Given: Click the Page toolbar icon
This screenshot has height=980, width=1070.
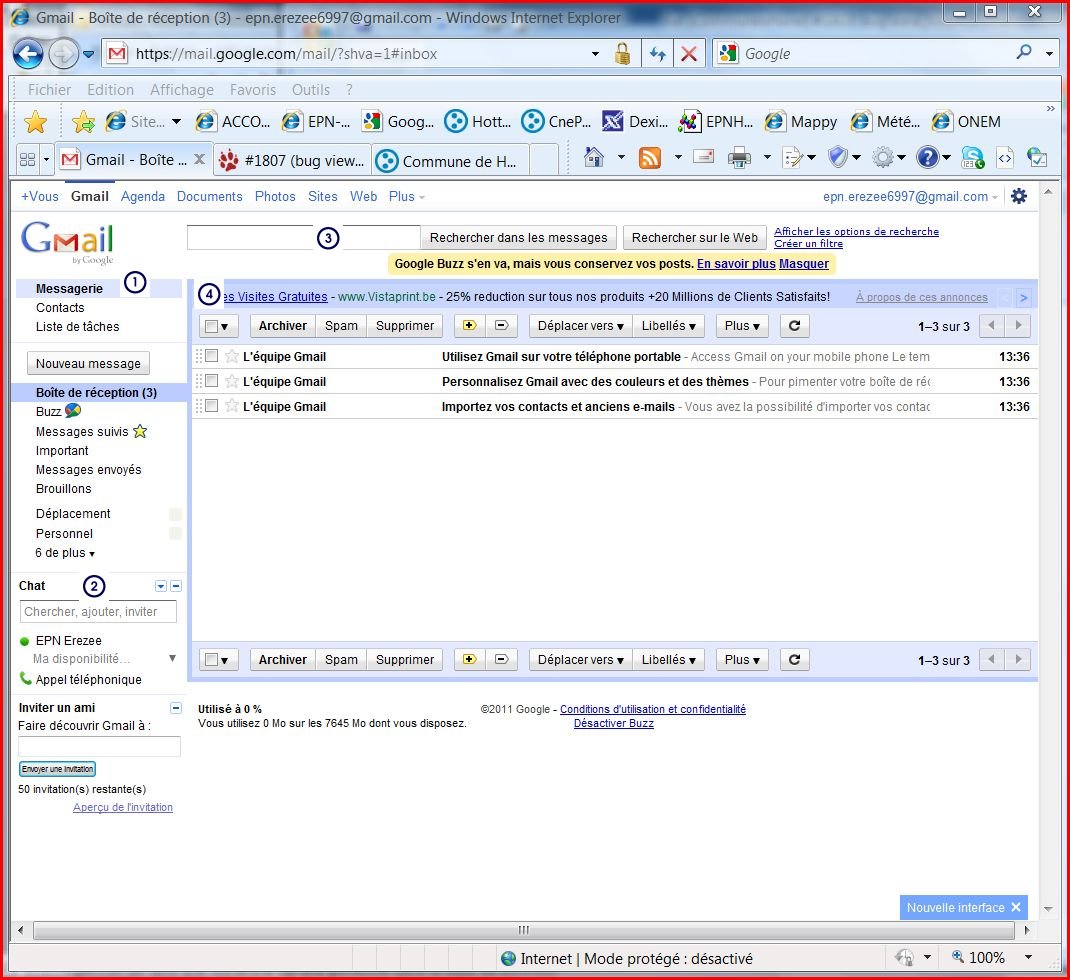Looking at the screenshot, I should coord(794,158).
